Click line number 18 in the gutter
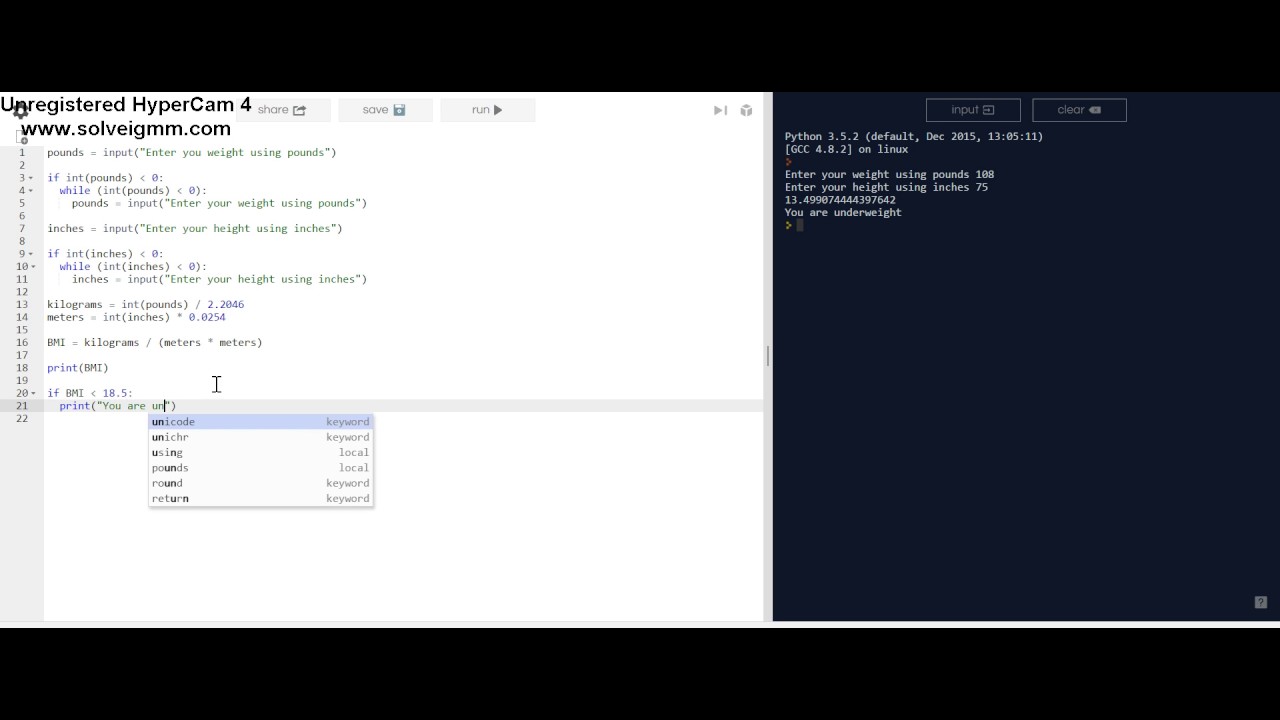Image resolution: width=1280 pixels, height=720 pixels. [22, 368]
